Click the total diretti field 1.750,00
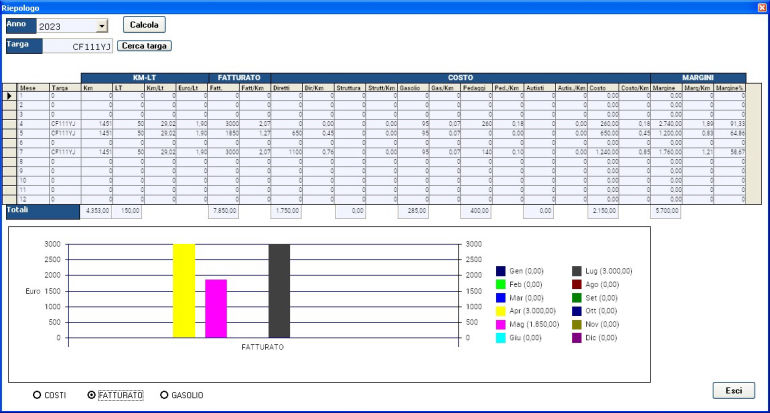 point(286,211)
